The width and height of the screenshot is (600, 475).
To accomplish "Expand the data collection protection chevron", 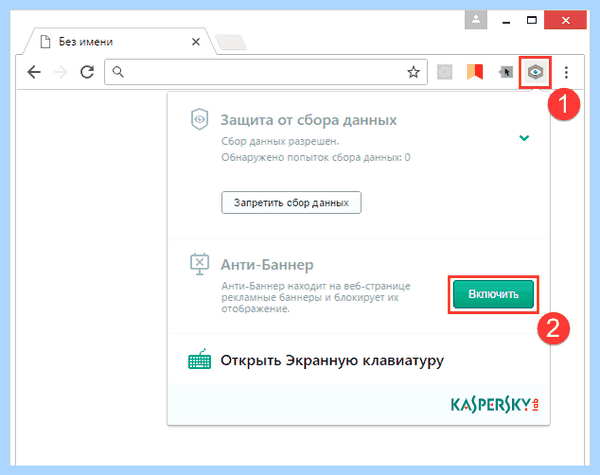I will pyautogui.click(x=524, y=138).
